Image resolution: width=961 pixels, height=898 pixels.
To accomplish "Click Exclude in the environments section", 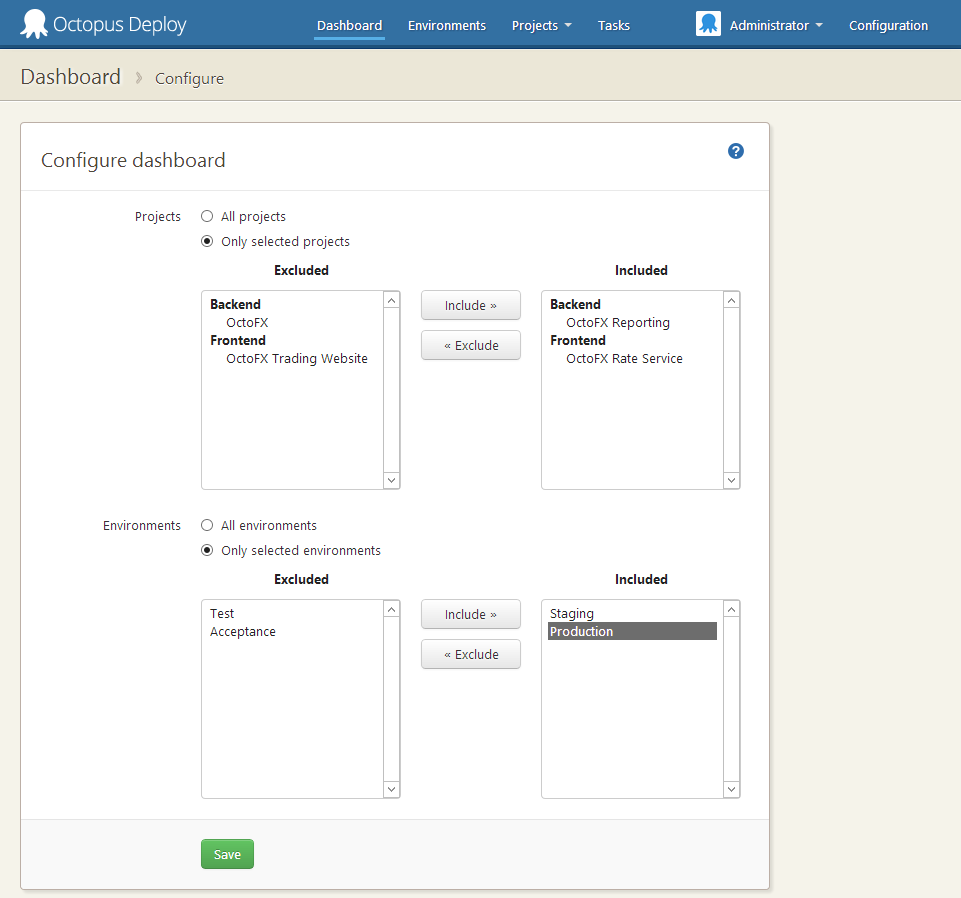I will (x=470, y=654).
